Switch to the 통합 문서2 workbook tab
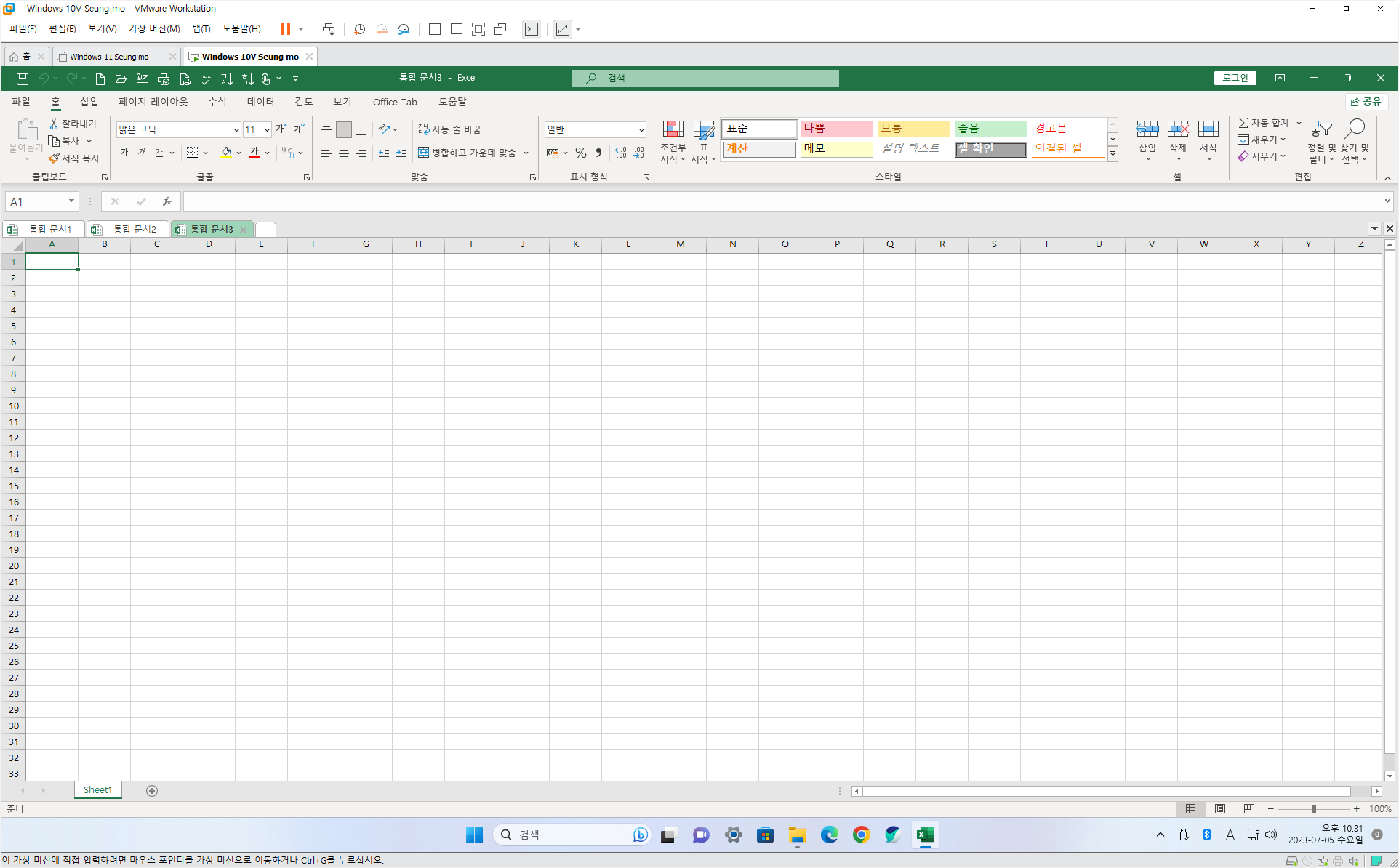This screenshot has height=868, width=1399. pos(134,229)
